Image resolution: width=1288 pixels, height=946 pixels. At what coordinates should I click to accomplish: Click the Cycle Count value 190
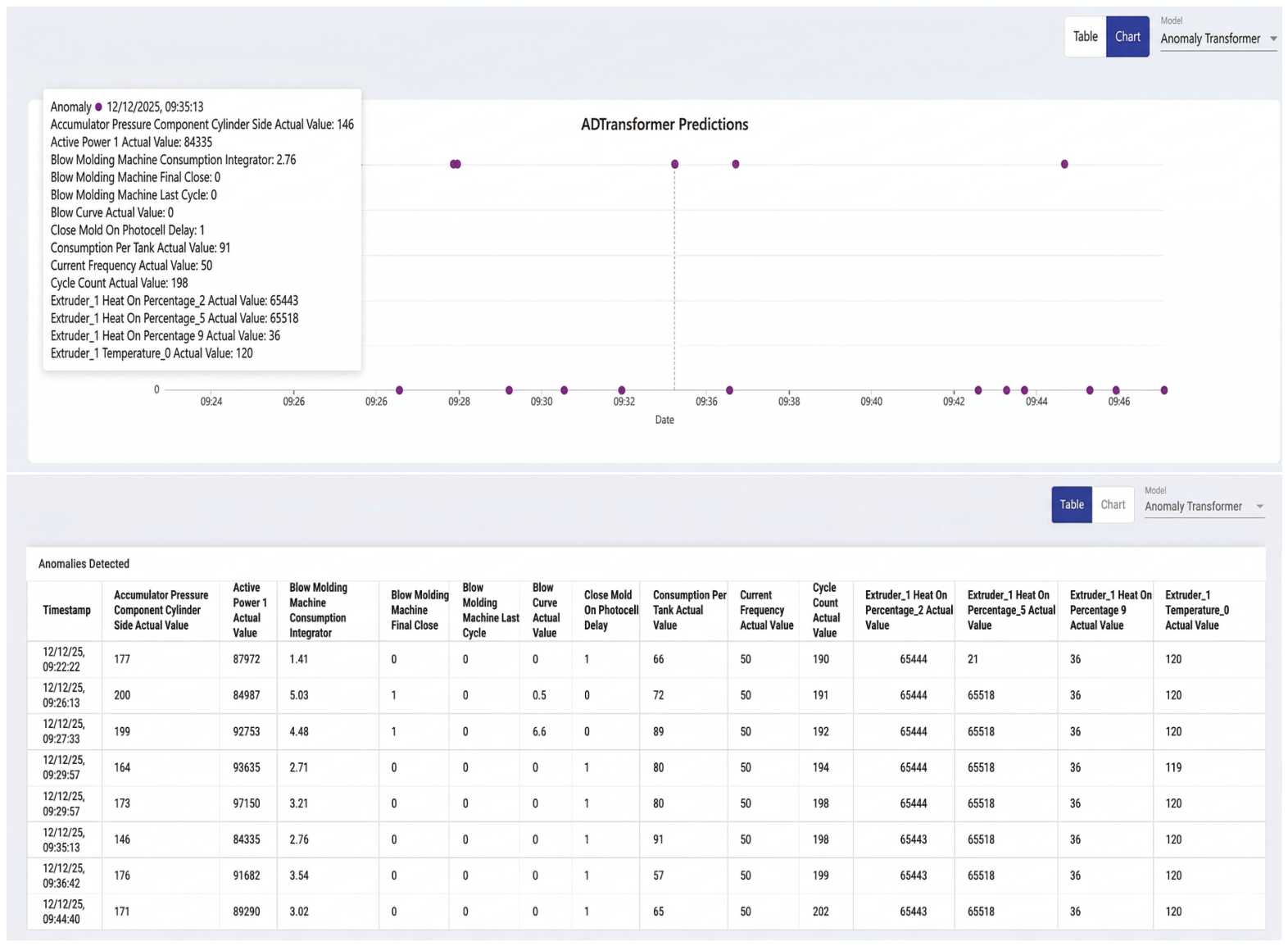point(821,659)
